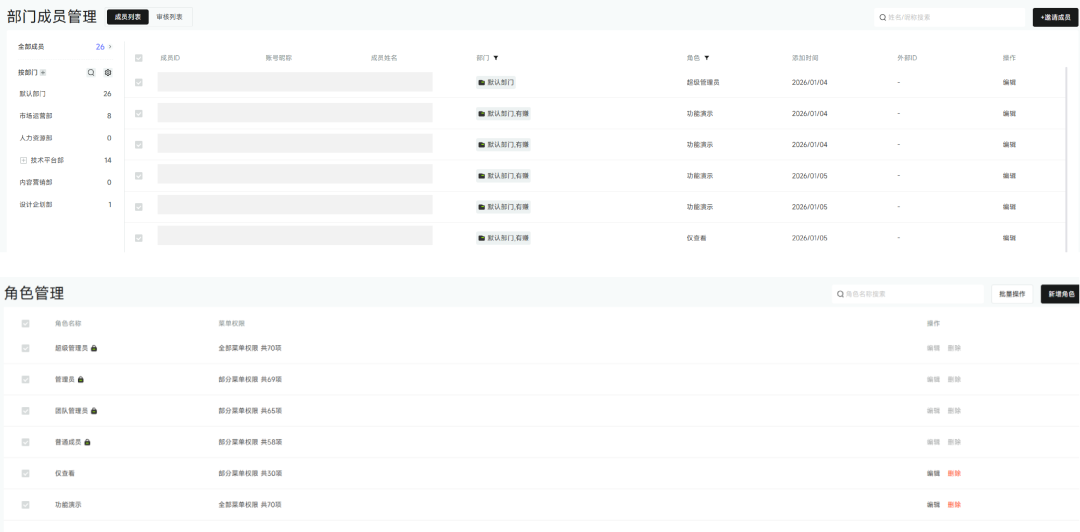Click 删除 for the 超级管理员 role row
The width and height of the screenshot is (1080, 532).
tap(954, 348)
